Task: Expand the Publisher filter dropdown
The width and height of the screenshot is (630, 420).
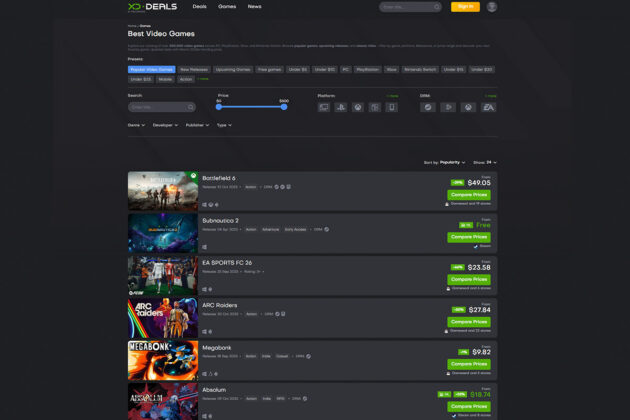Action: 197,125
